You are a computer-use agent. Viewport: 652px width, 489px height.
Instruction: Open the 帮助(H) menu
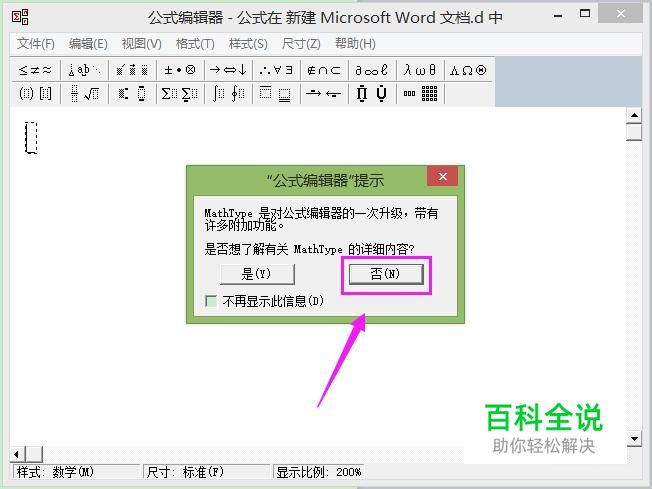[355, 44]
